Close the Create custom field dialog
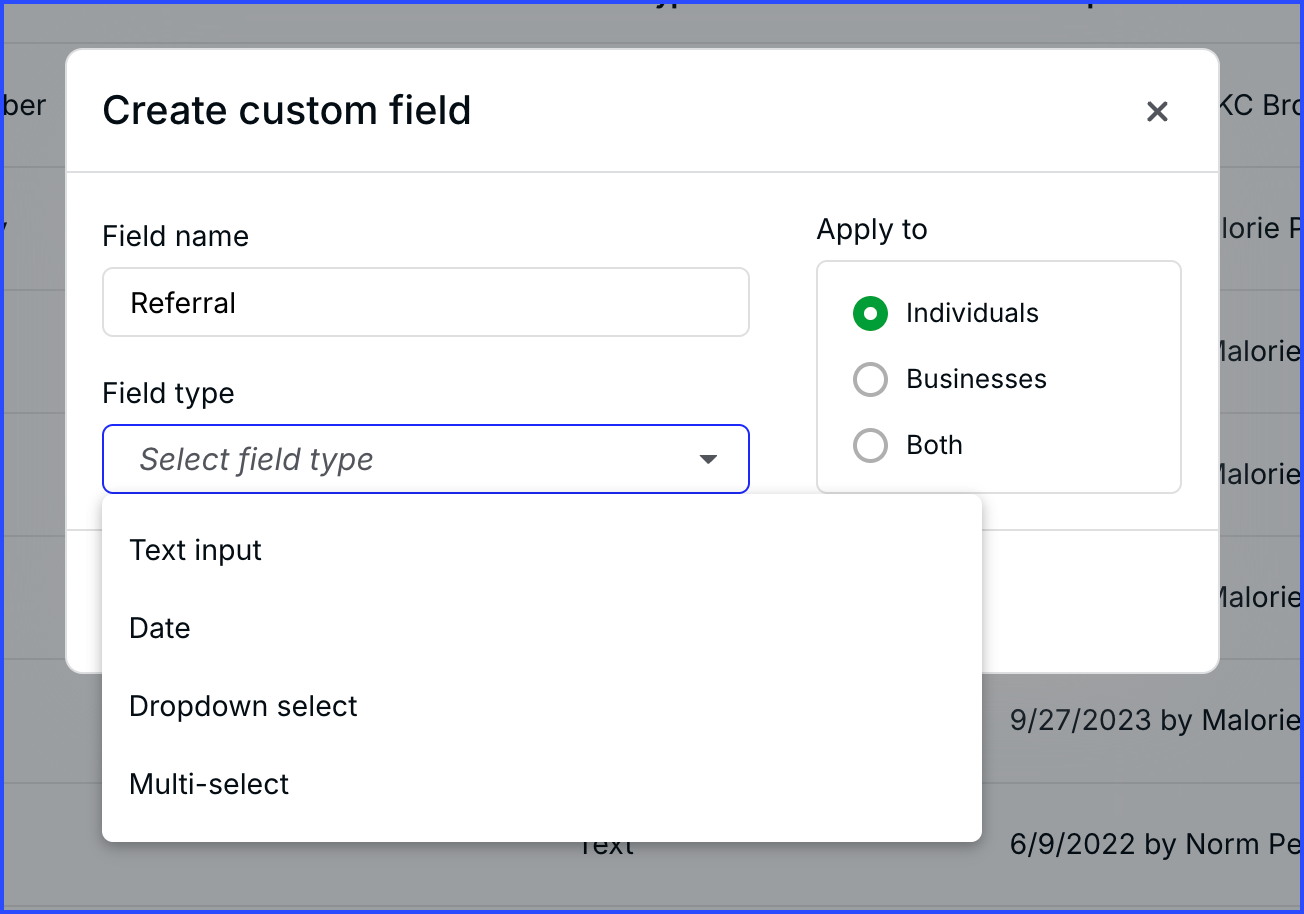The width and height of the screenshot is (1304, 914). pyautogui.click(x=1157, y=111)
